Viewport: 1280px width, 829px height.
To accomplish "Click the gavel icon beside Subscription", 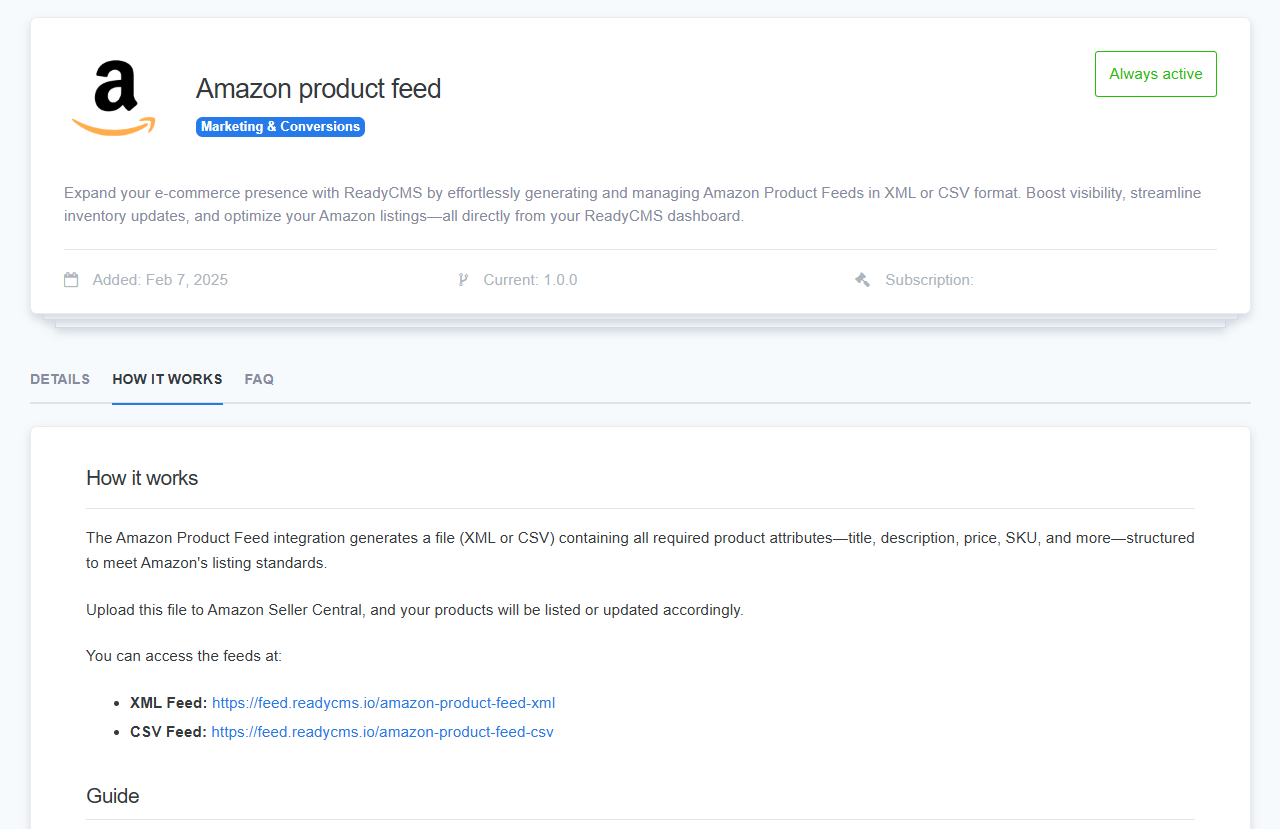I will click(862, 280).
